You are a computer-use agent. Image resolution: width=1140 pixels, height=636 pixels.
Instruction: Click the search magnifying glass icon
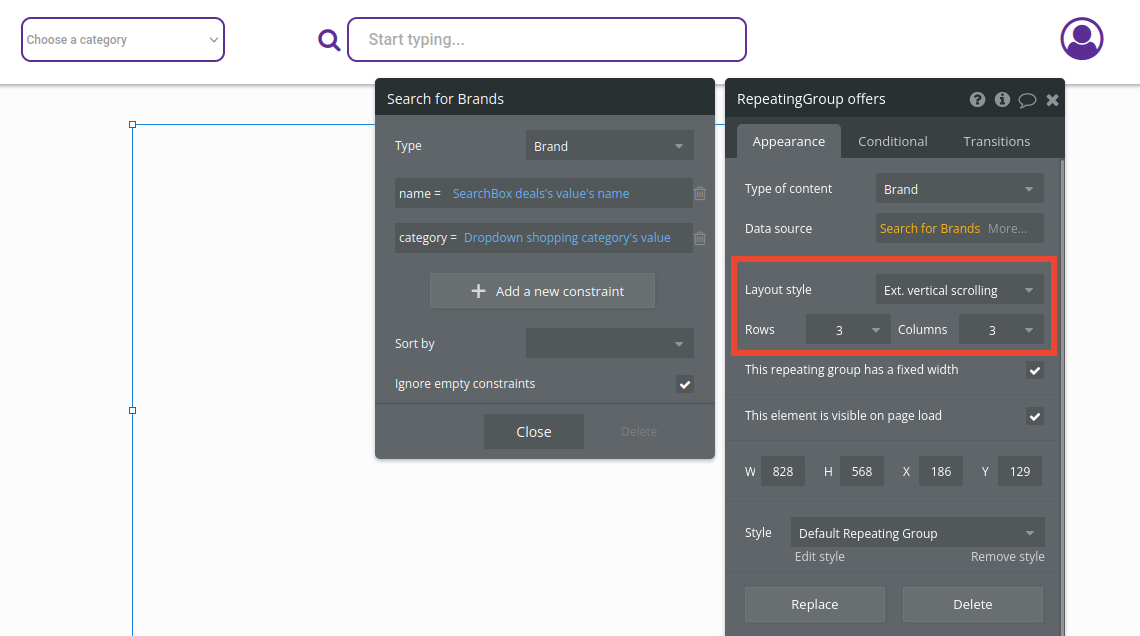(329, 39)
